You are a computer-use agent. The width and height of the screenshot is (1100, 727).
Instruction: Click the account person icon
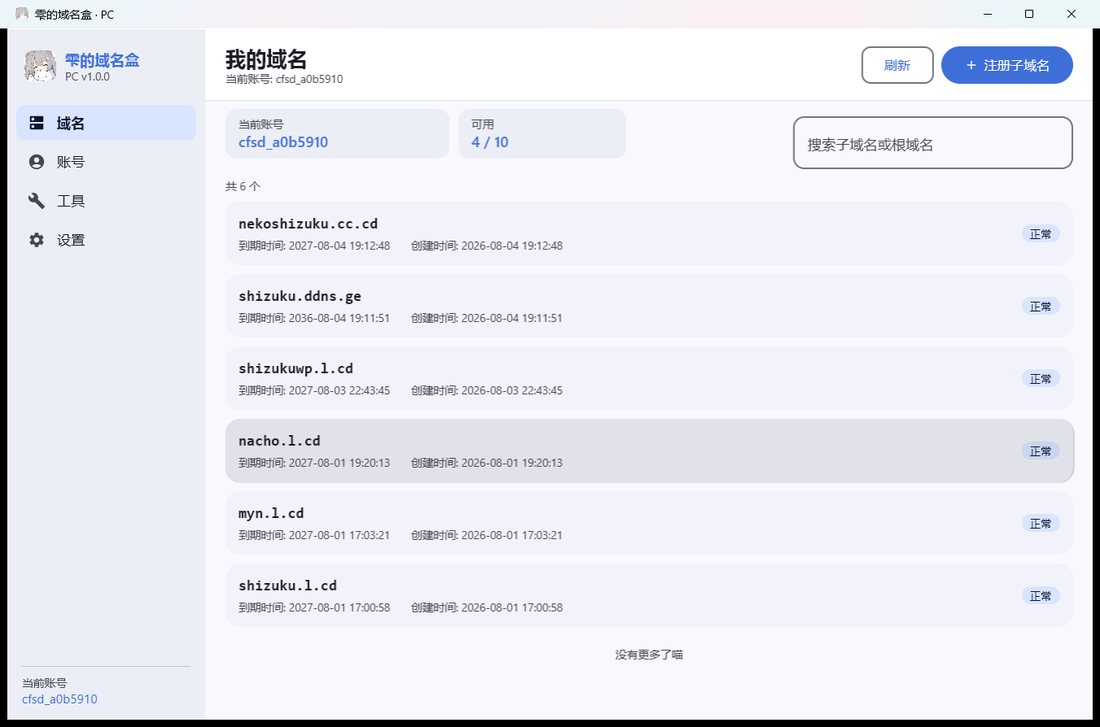click(36, 162)
